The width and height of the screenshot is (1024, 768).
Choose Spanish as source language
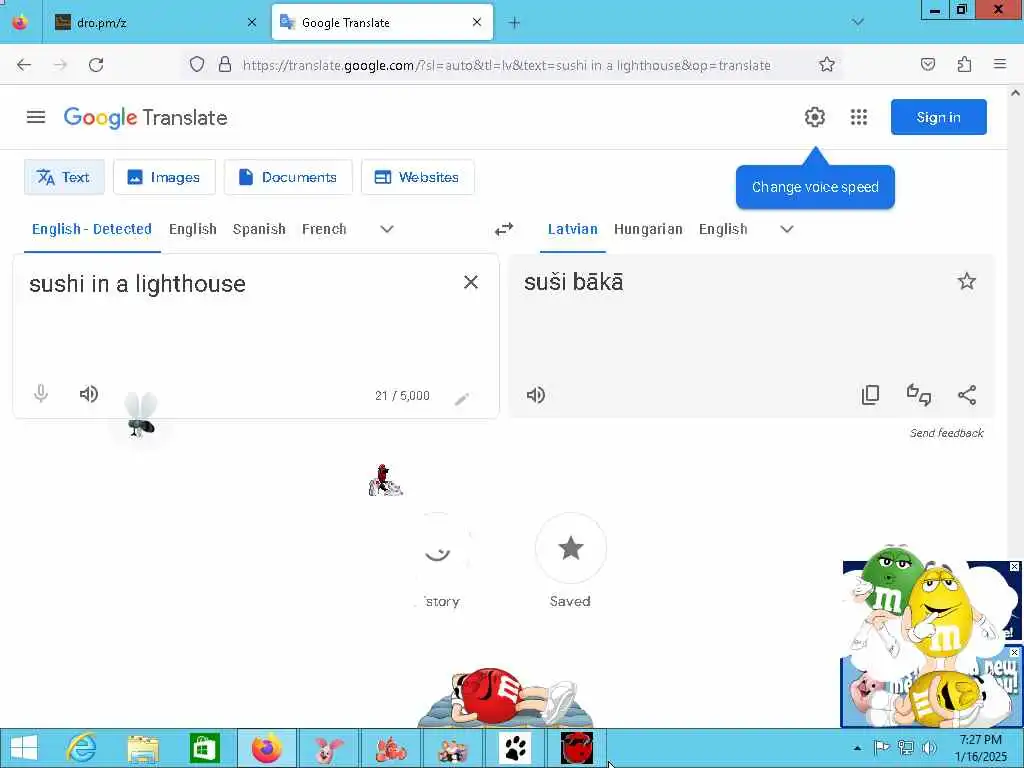[x=259, y=229]
